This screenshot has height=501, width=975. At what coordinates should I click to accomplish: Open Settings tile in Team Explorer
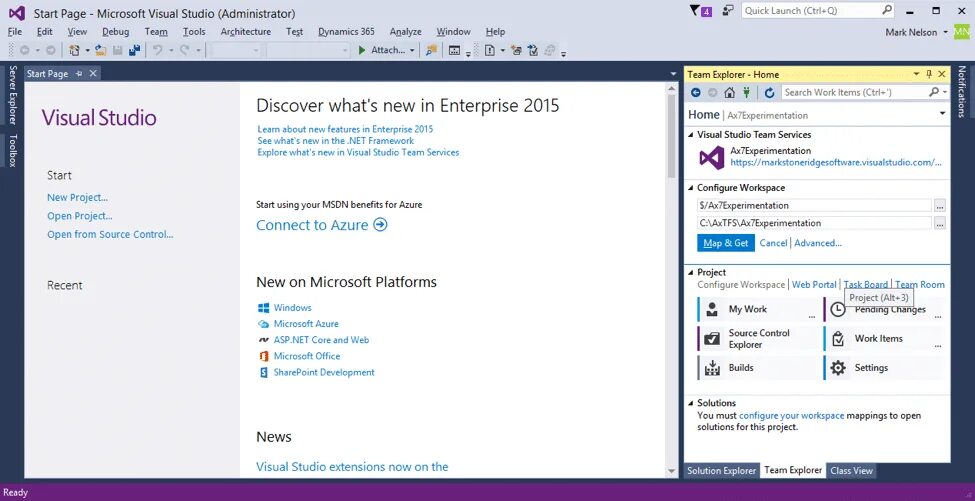point(884,368)
